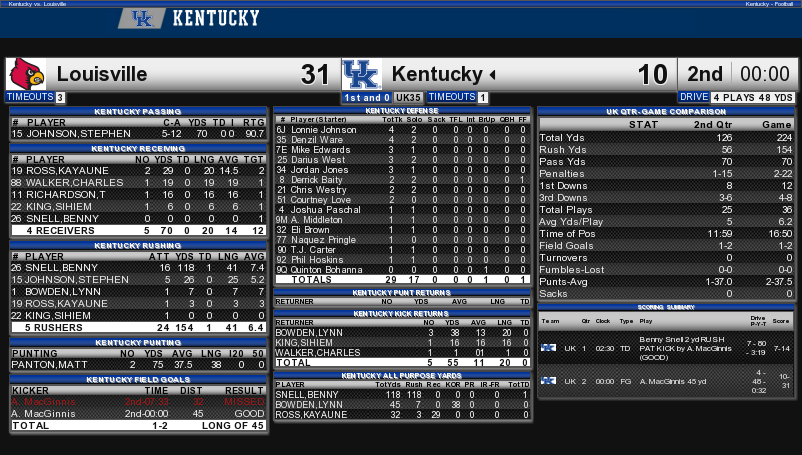Open UK Qtr-Game Comparison header
Screen dimensions: 802x455
(666, 111)
